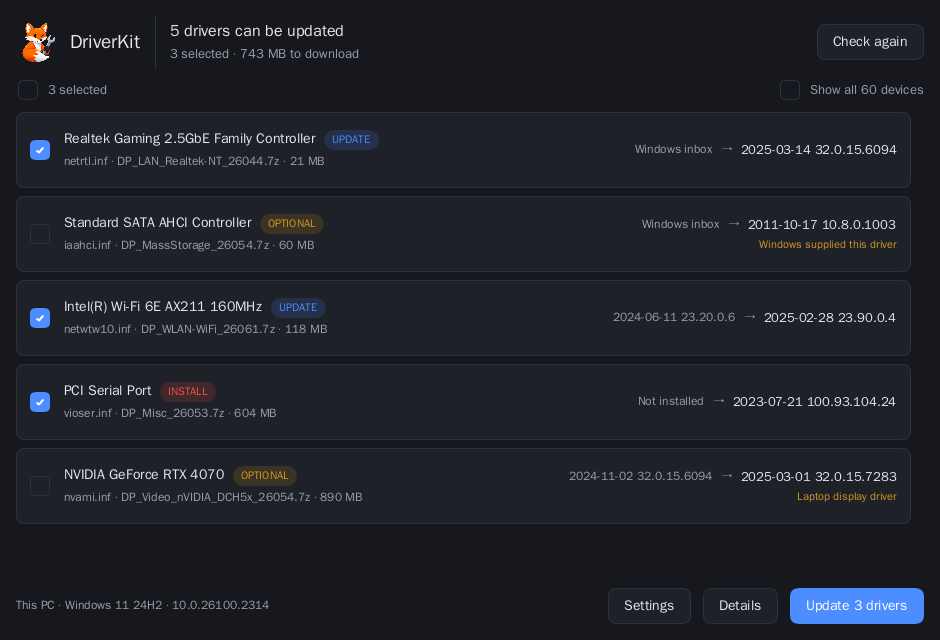Click the 'Laptop display driver' note
This screenshot has height=640, width=940.
[846, 496]
